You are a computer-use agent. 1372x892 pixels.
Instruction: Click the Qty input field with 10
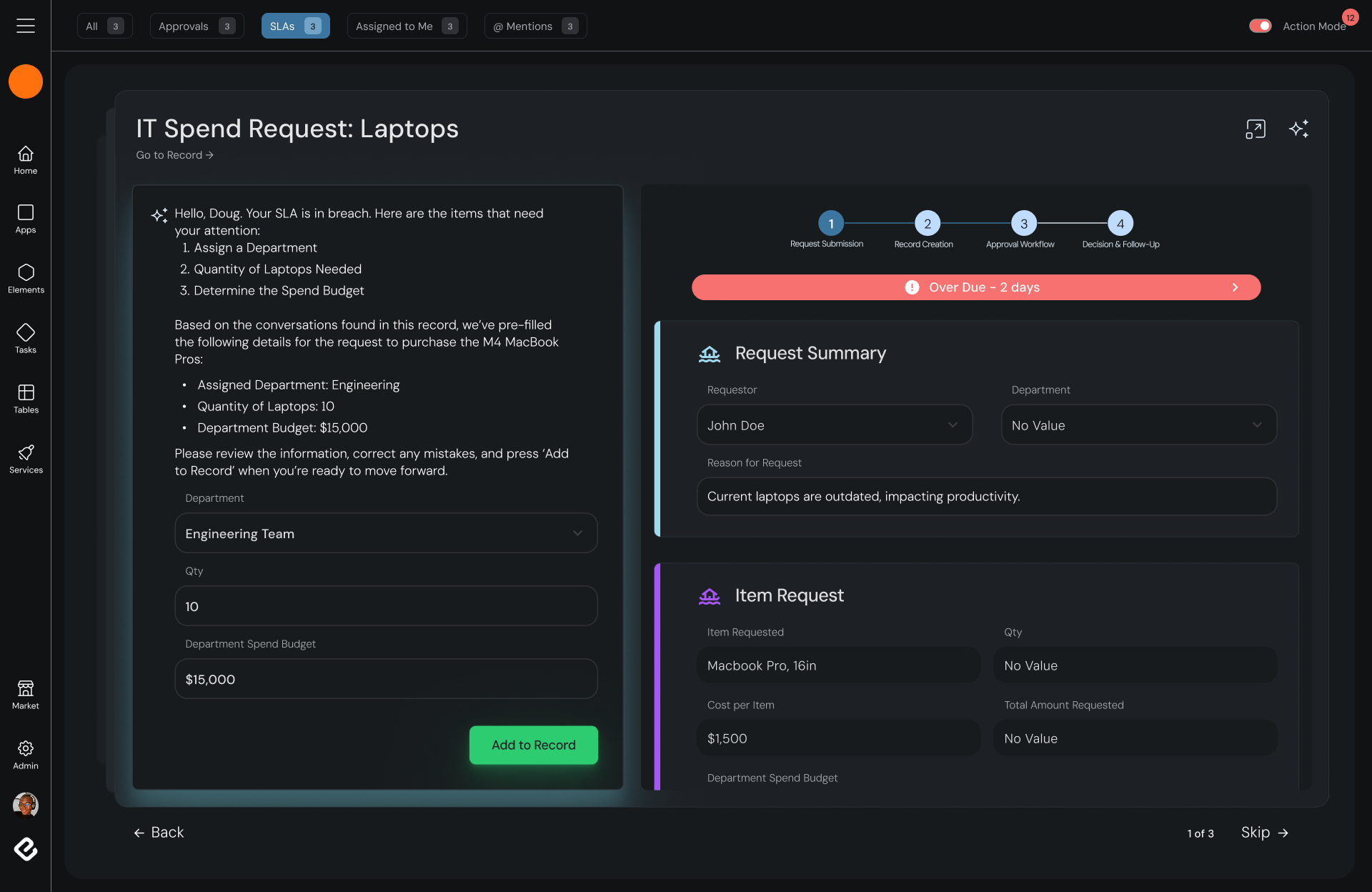(x=386, y=606)
